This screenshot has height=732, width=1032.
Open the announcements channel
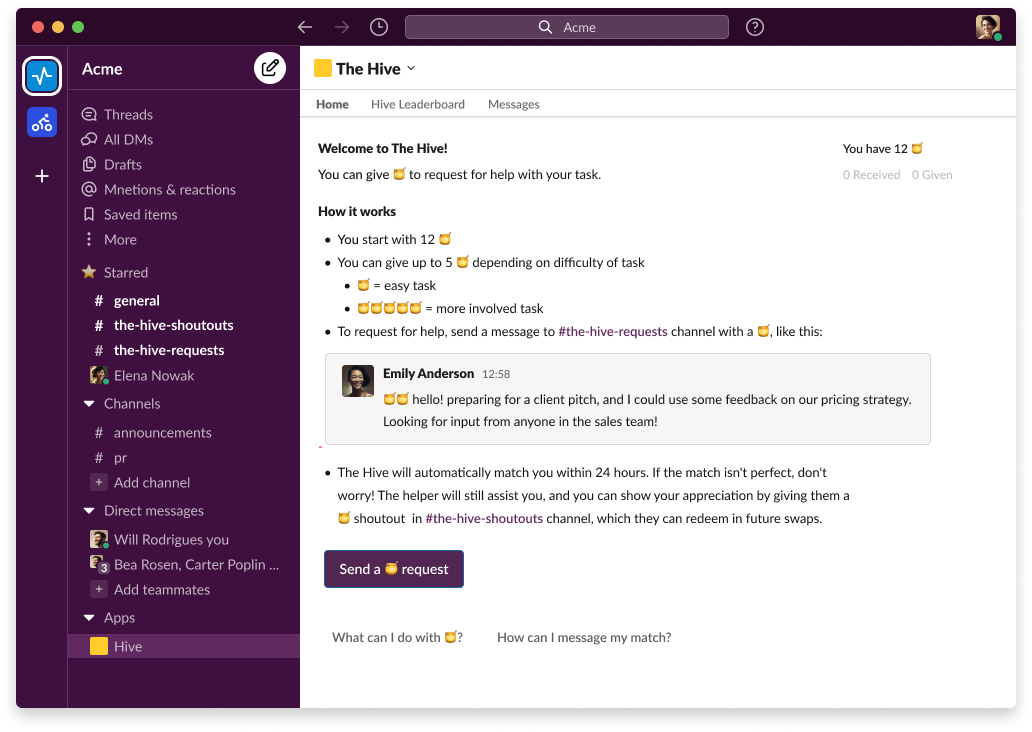(x=162, y=432)
